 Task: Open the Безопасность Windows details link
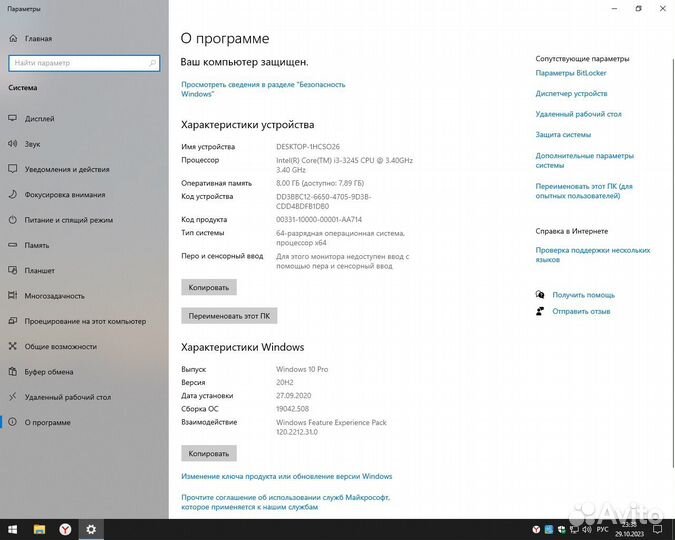pyautogui.click(x=263, y=89)
